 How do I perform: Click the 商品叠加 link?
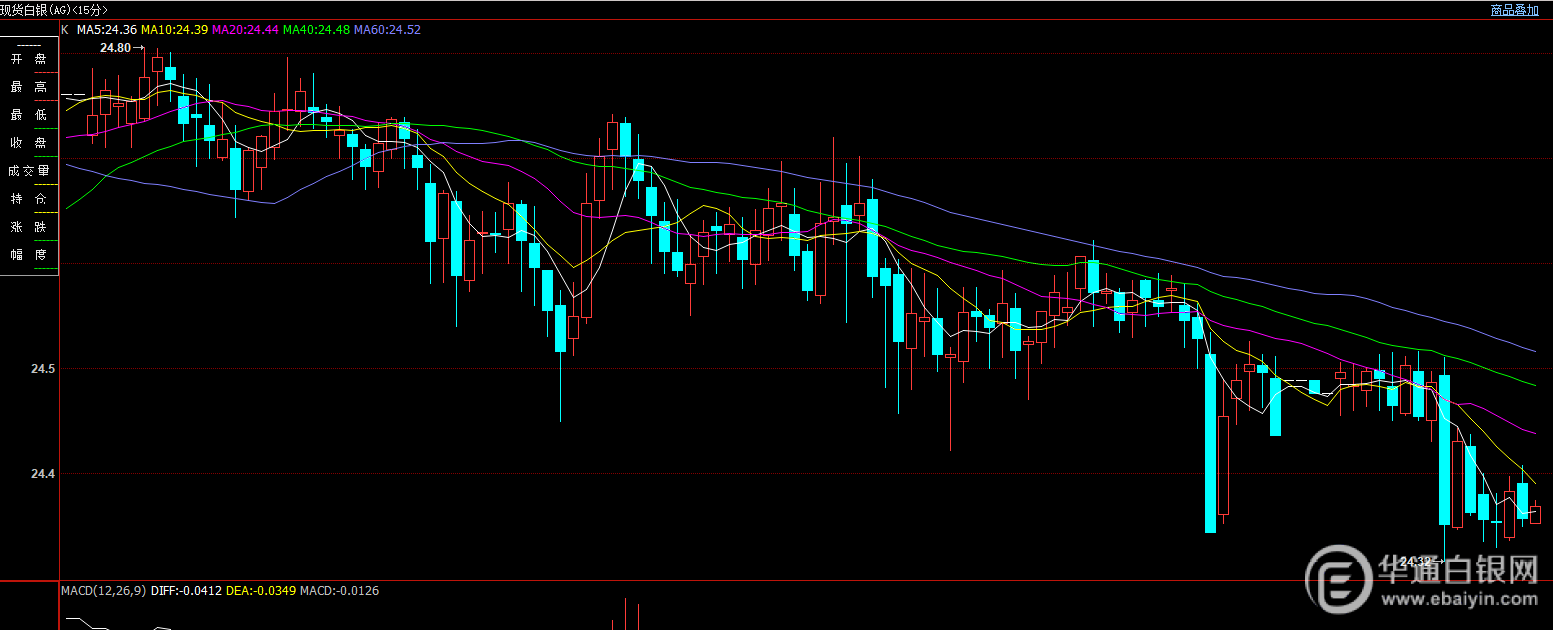pyautogui.click(x=1514, y=10)
